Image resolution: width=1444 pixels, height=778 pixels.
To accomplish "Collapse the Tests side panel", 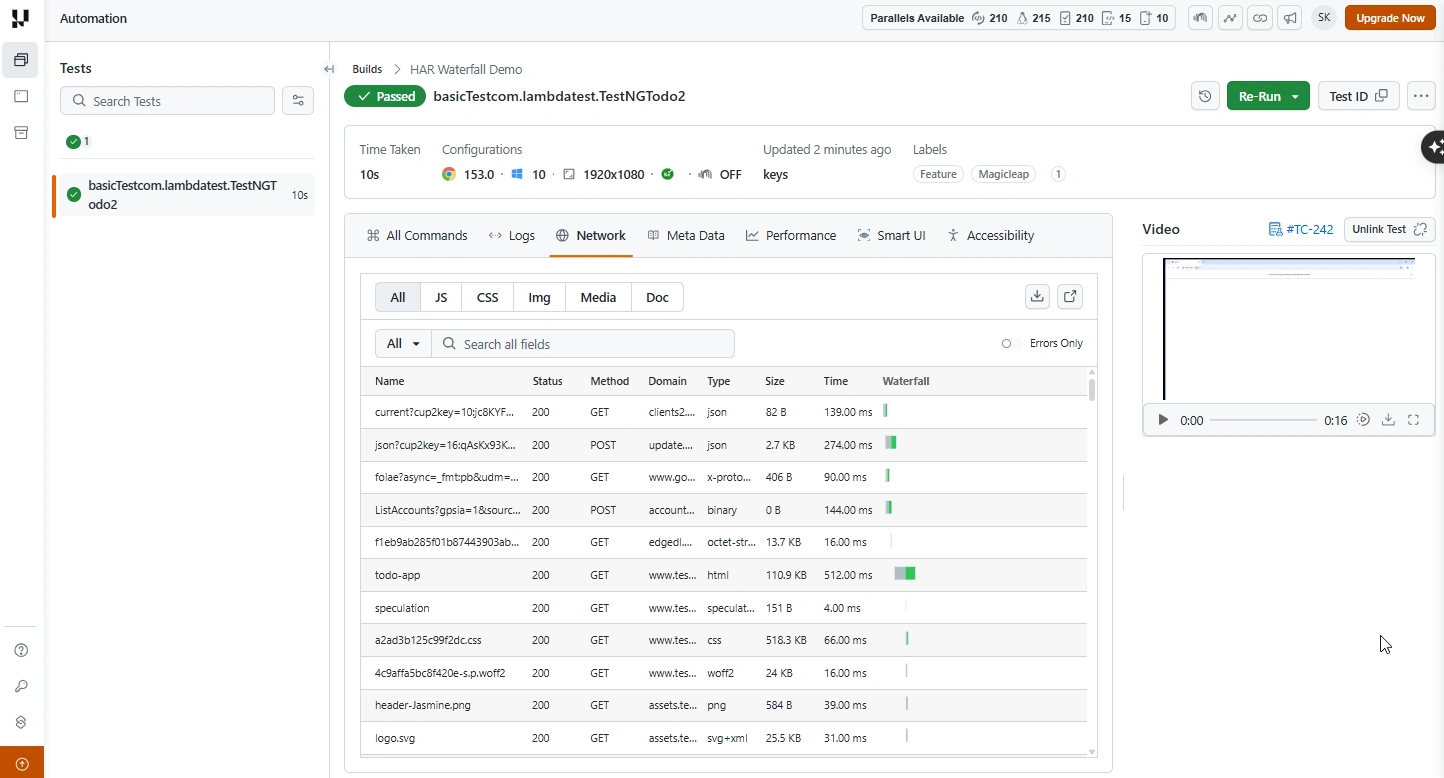I will coord(329,69).
